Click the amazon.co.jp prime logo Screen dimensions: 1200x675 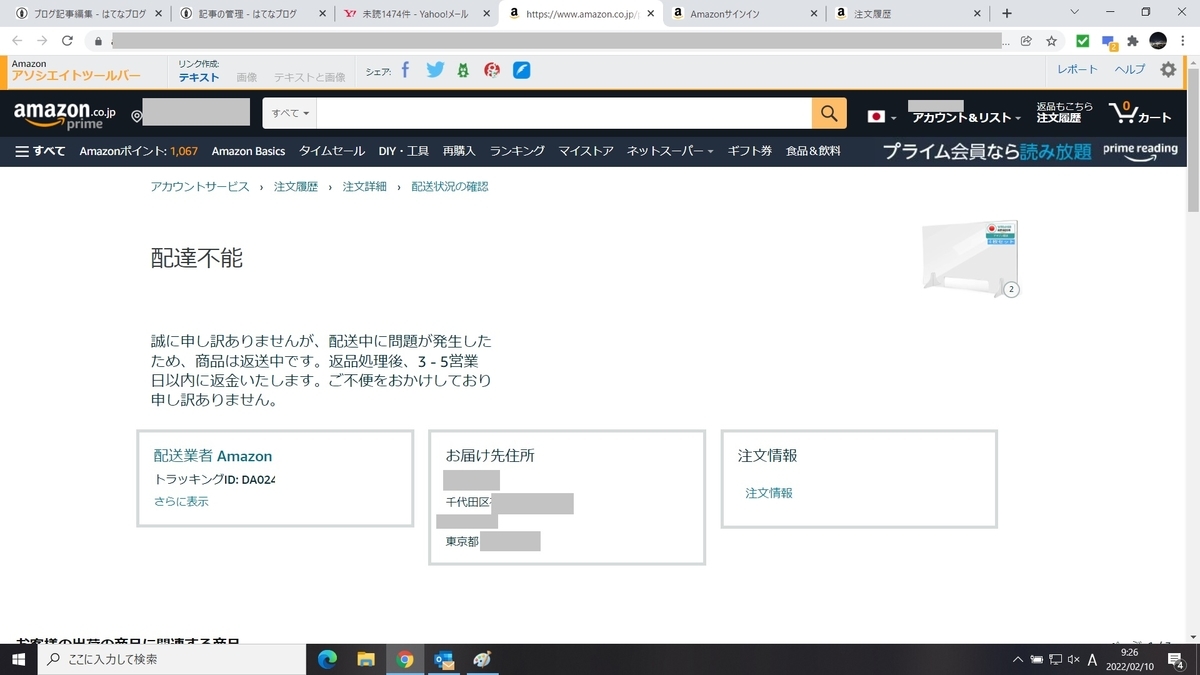coord(60,113)
